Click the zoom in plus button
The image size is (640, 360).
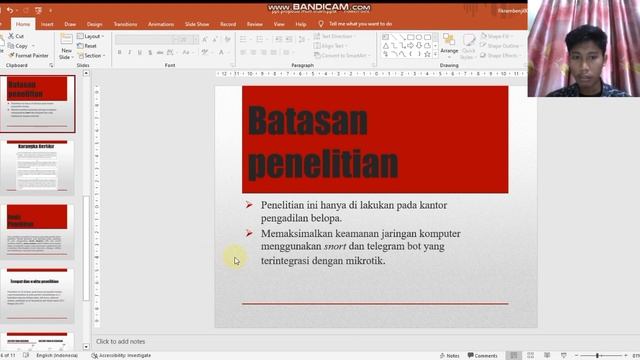pyautogui.click(x=625, y=356)
